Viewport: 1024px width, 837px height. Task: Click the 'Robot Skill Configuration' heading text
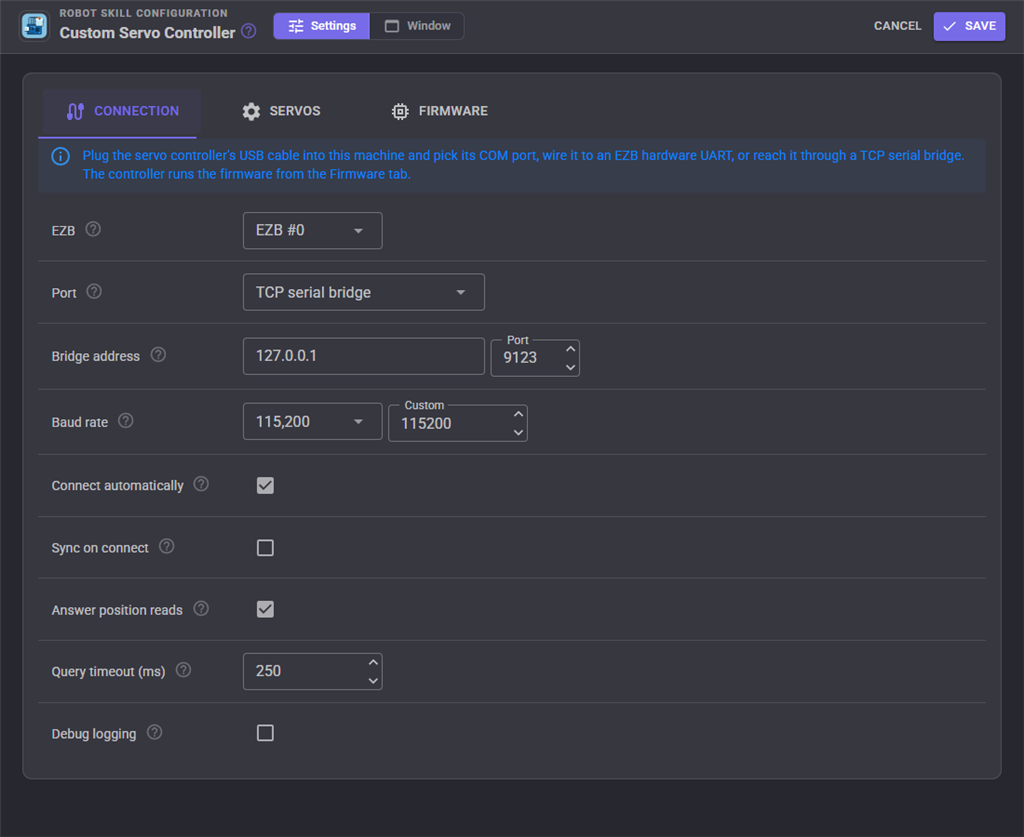point(144,13)
